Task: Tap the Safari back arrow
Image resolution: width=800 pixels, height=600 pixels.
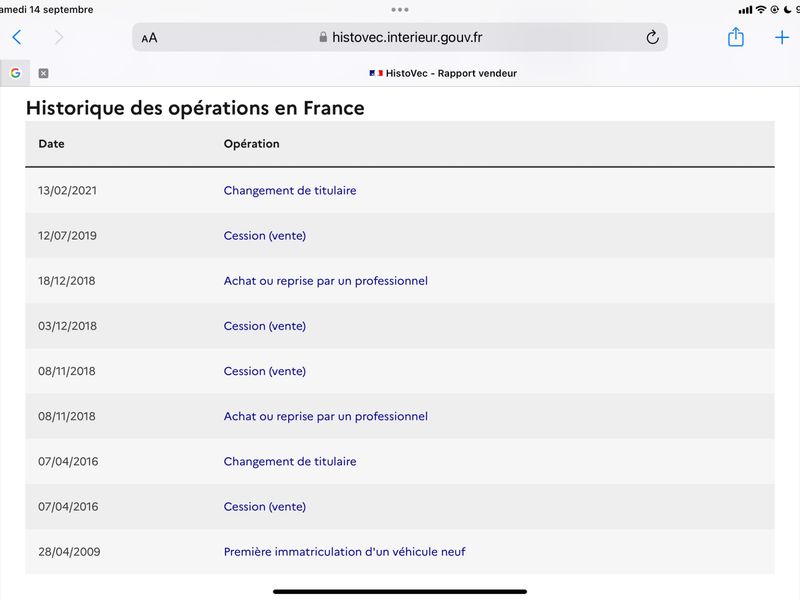Action: pos(17,37)
